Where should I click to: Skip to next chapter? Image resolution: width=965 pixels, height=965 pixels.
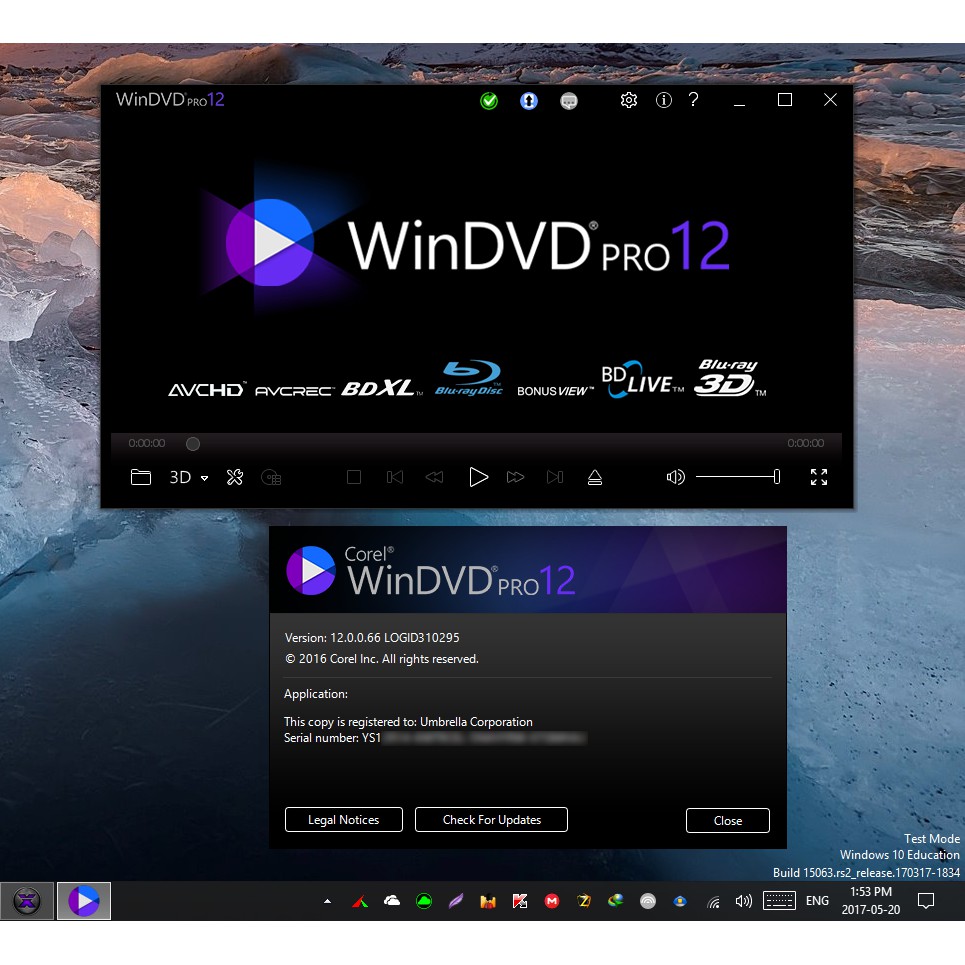(555, 477)
